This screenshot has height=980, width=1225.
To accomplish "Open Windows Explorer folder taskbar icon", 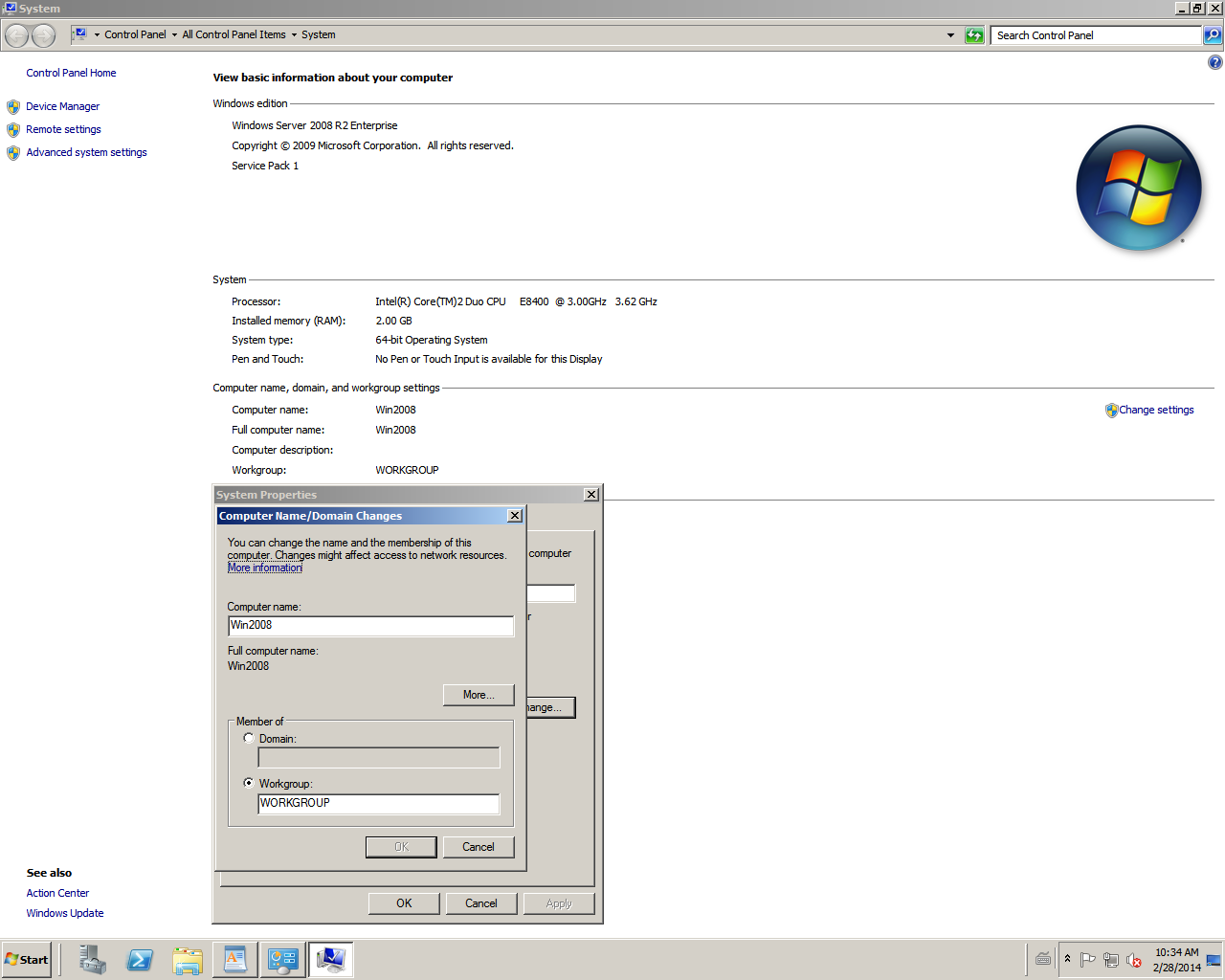I will [x=188, y=960].
